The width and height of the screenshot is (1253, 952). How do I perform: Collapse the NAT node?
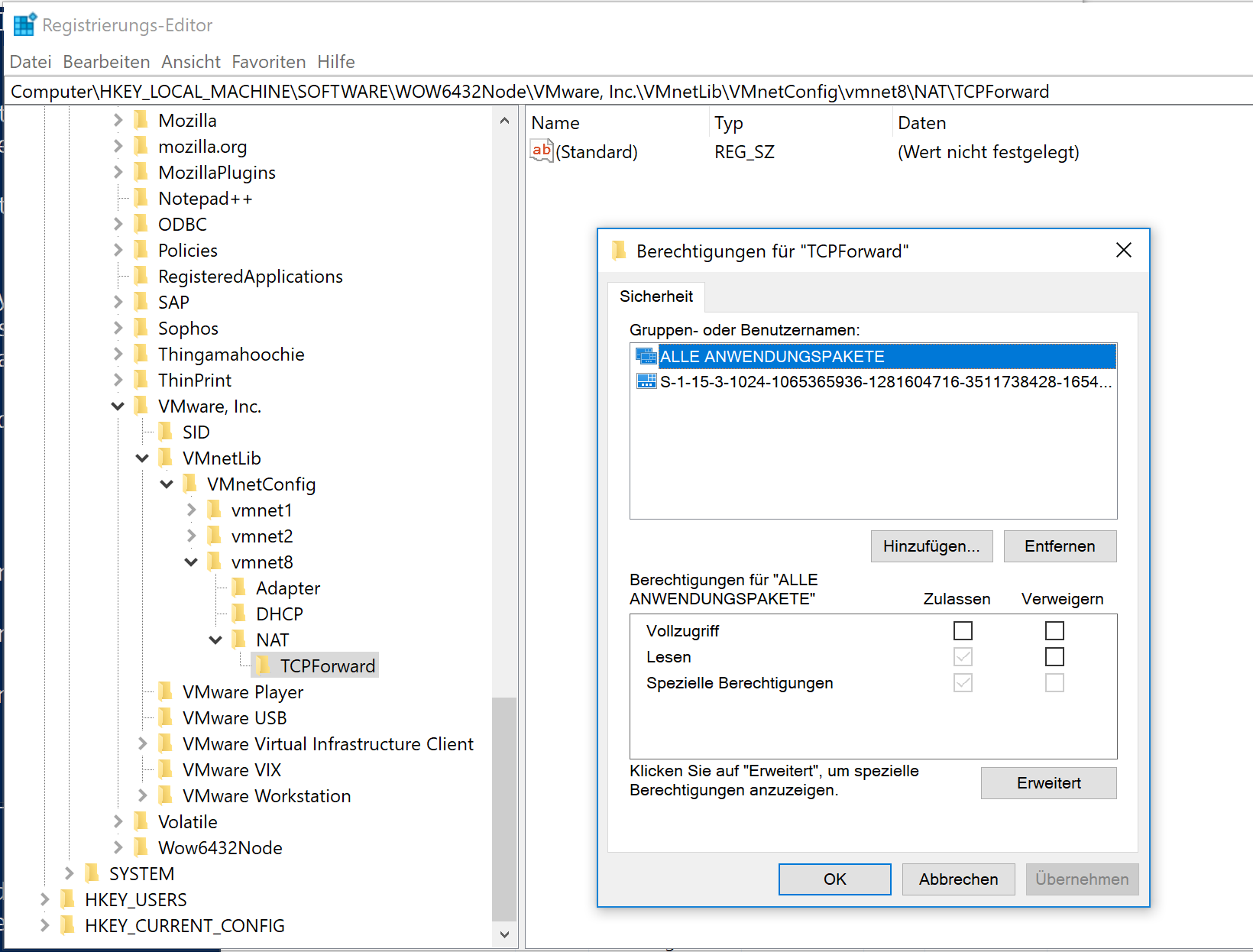click(215, 640)
